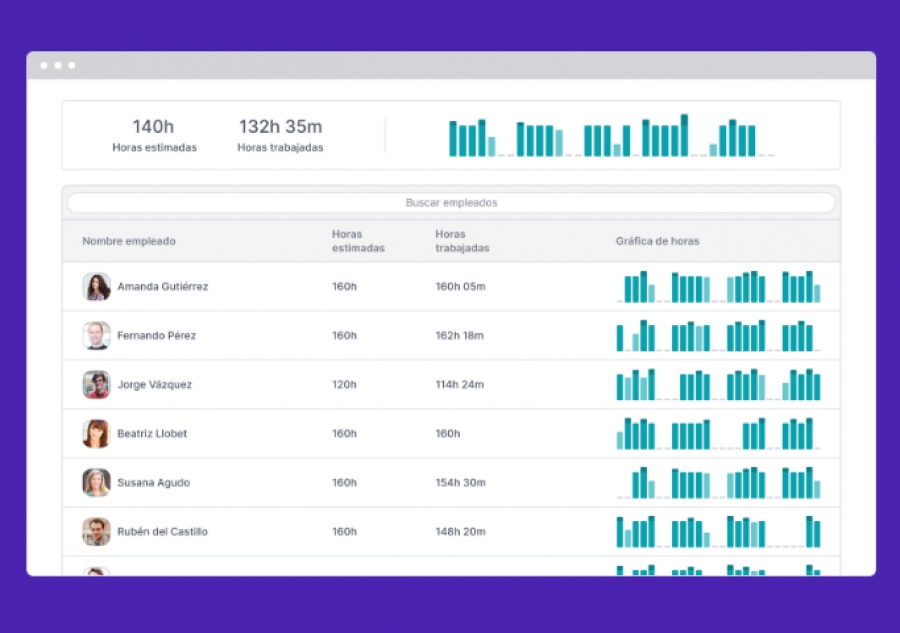Open the Amanda Gutiérrez employee name
The height and width of the screenshot is (633, 900).
[162, 286]
